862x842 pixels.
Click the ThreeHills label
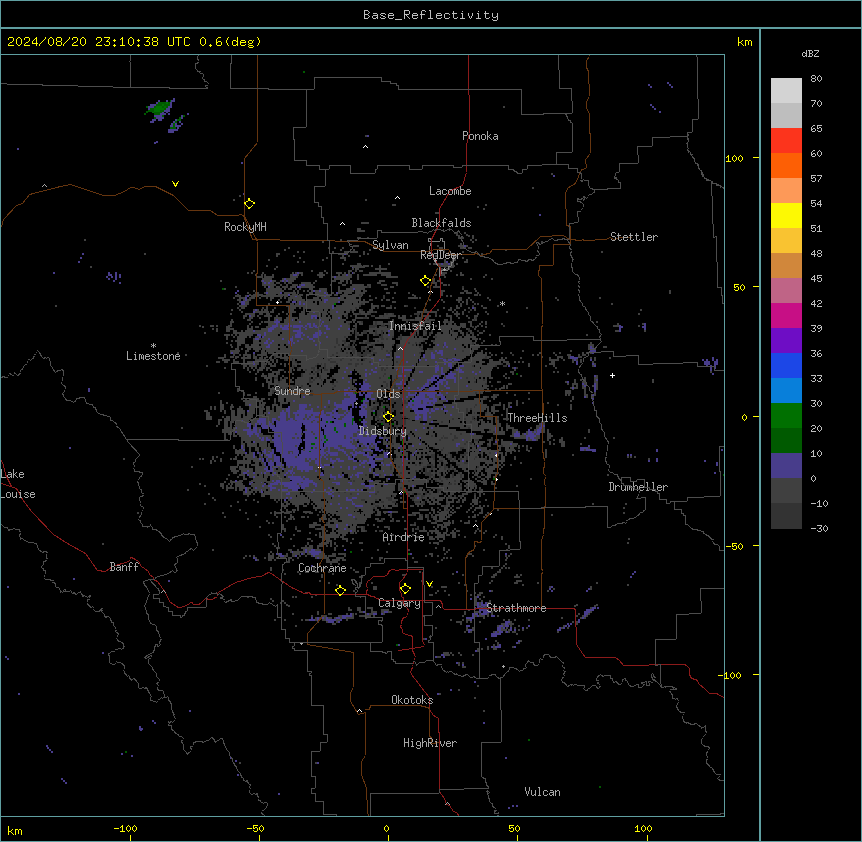tap(537, 418)
